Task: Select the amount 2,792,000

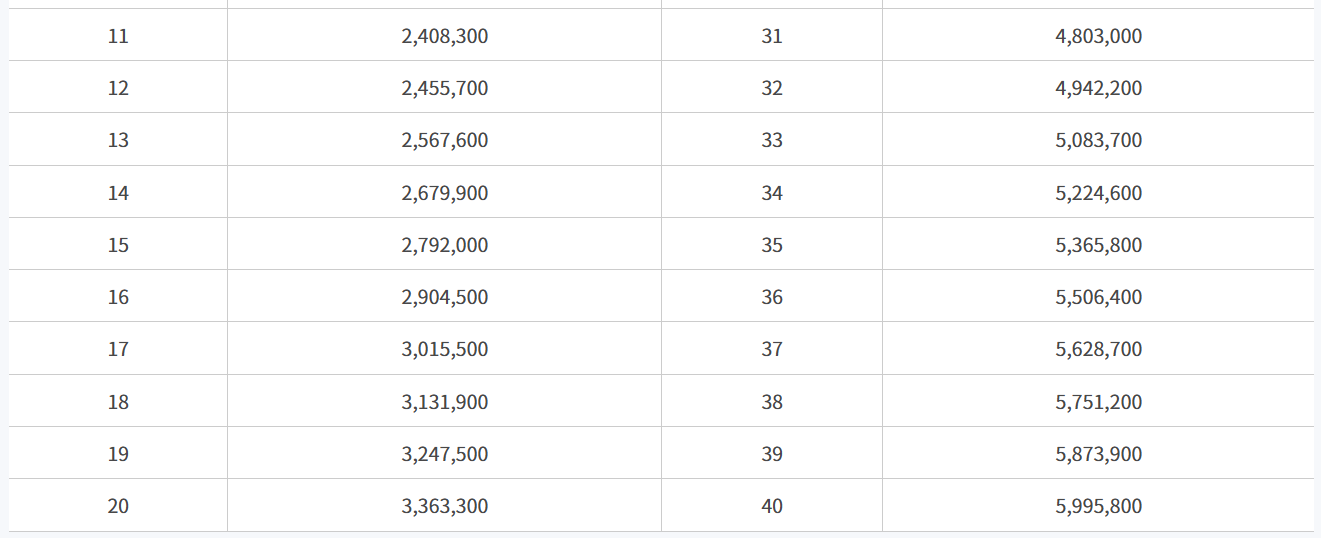Action: 445,245
